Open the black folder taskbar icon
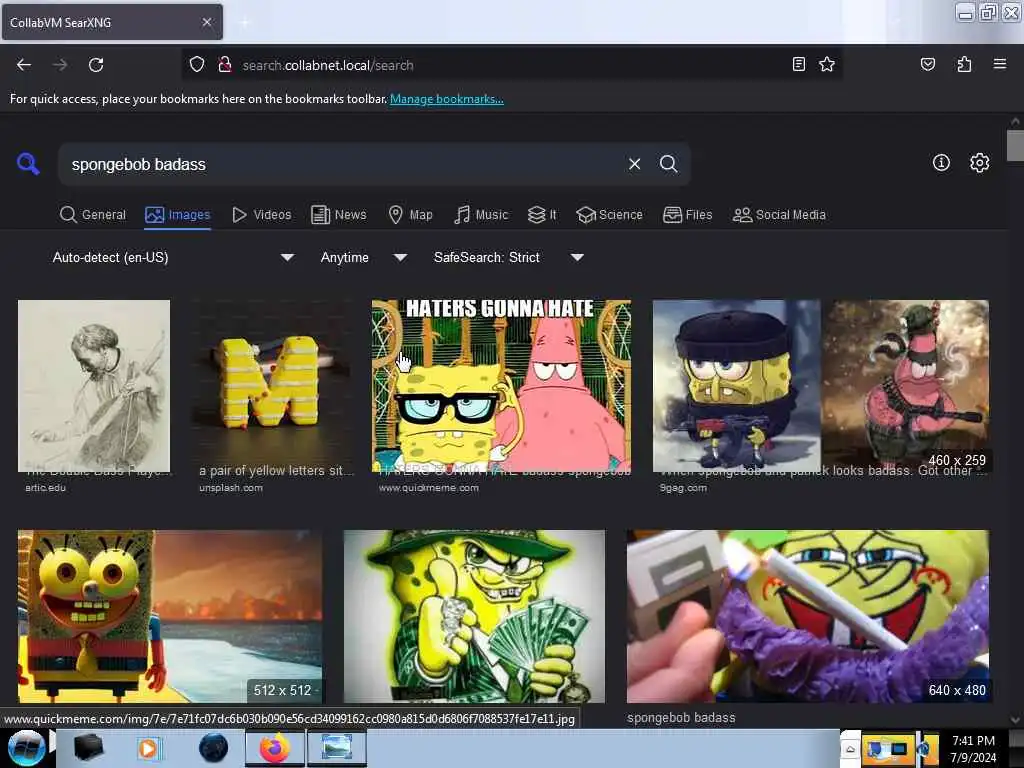This screenshot has height=768, width=1024. 89,748
